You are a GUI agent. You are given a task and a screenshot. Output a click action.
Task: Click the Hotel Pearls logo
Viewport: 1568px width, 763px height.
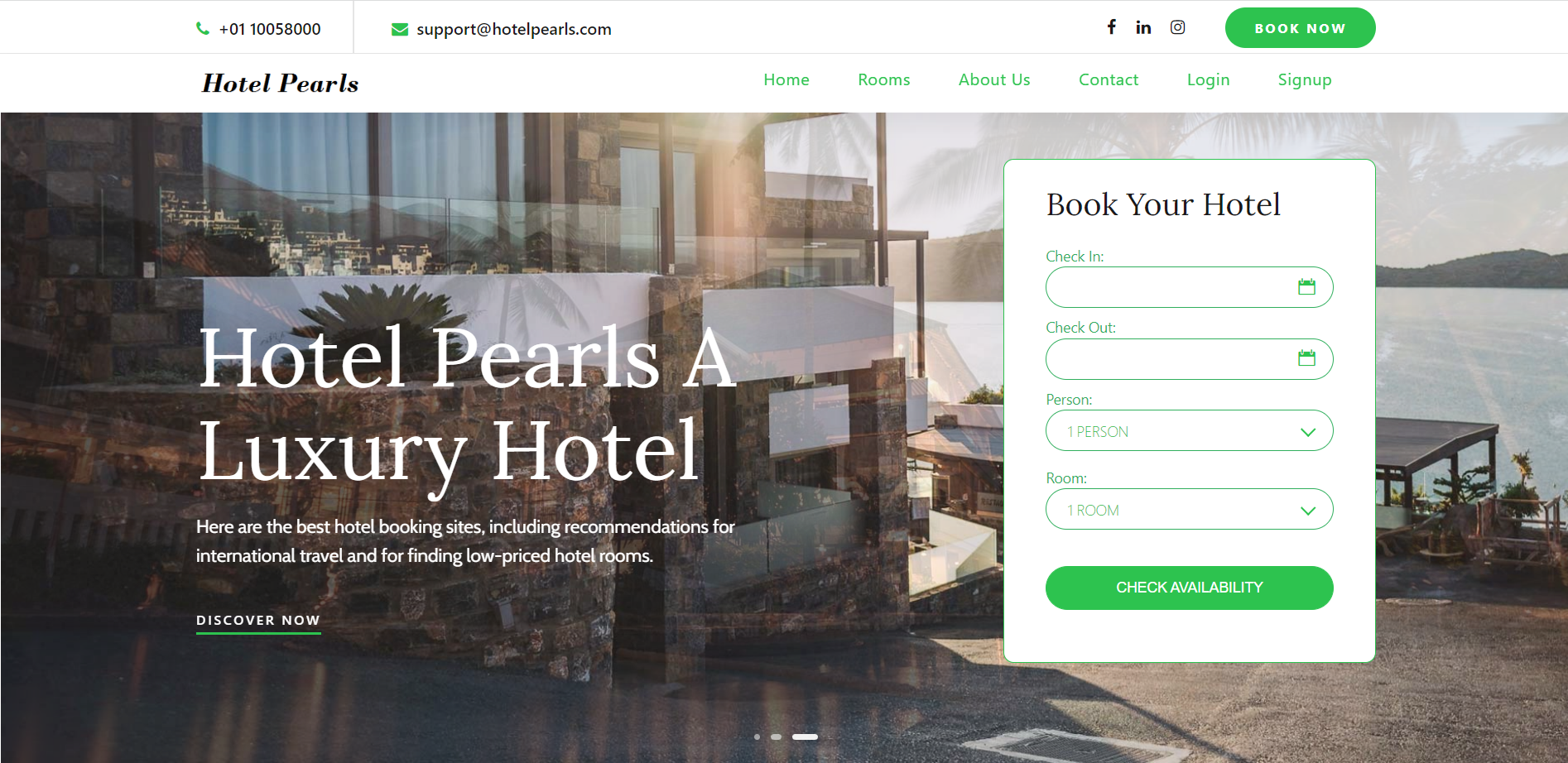pos(281,83)
